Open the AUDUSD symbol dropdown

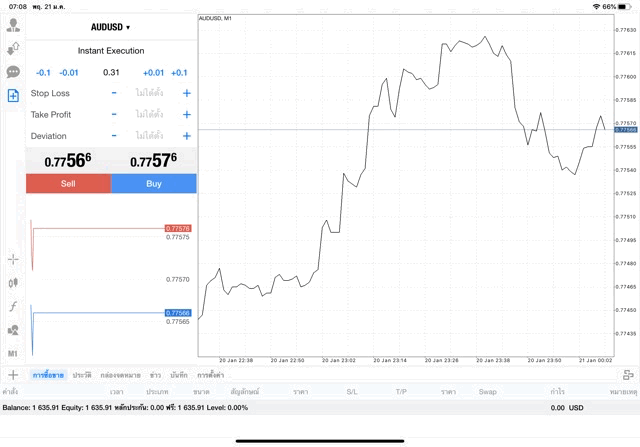tap(111, 27)
